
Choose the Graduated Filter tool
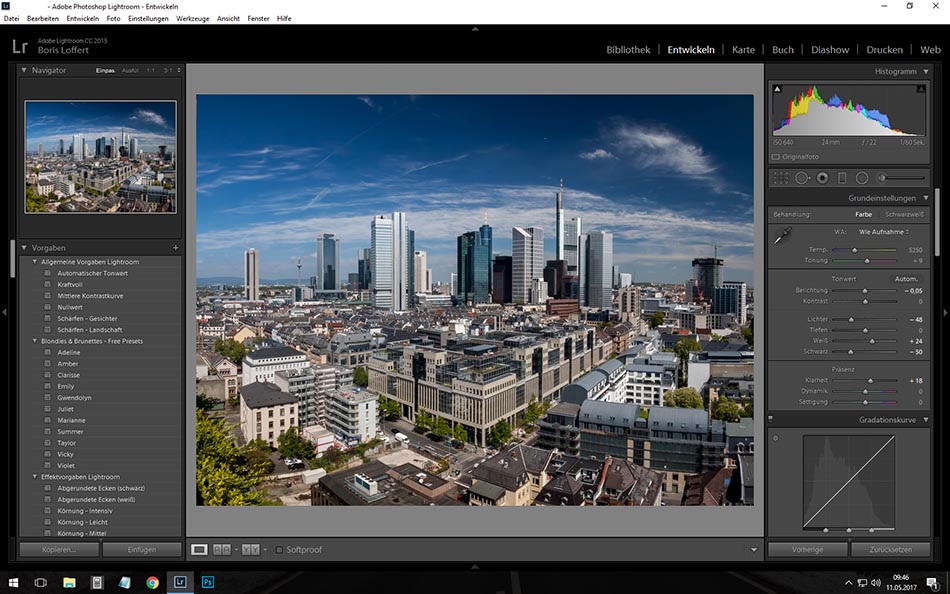(841, 178)
